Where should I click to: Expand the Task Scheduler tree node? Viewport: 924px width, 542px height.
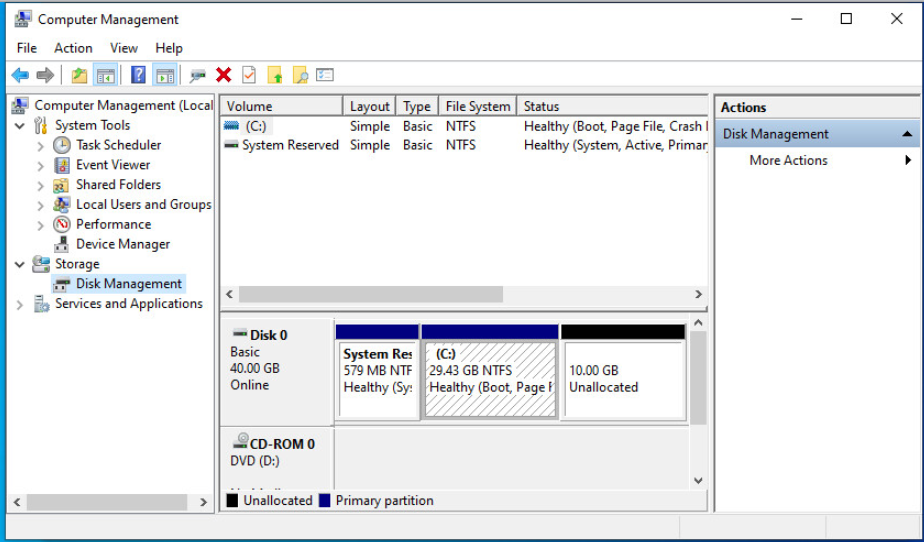click(41, 145)
